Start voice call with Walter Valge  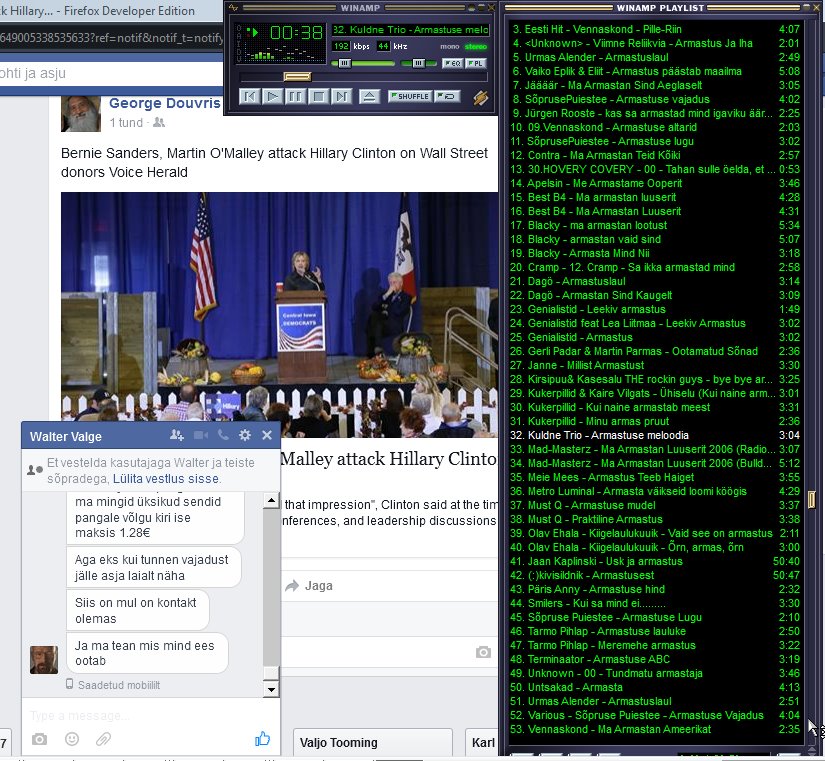(x=223, y=435)
